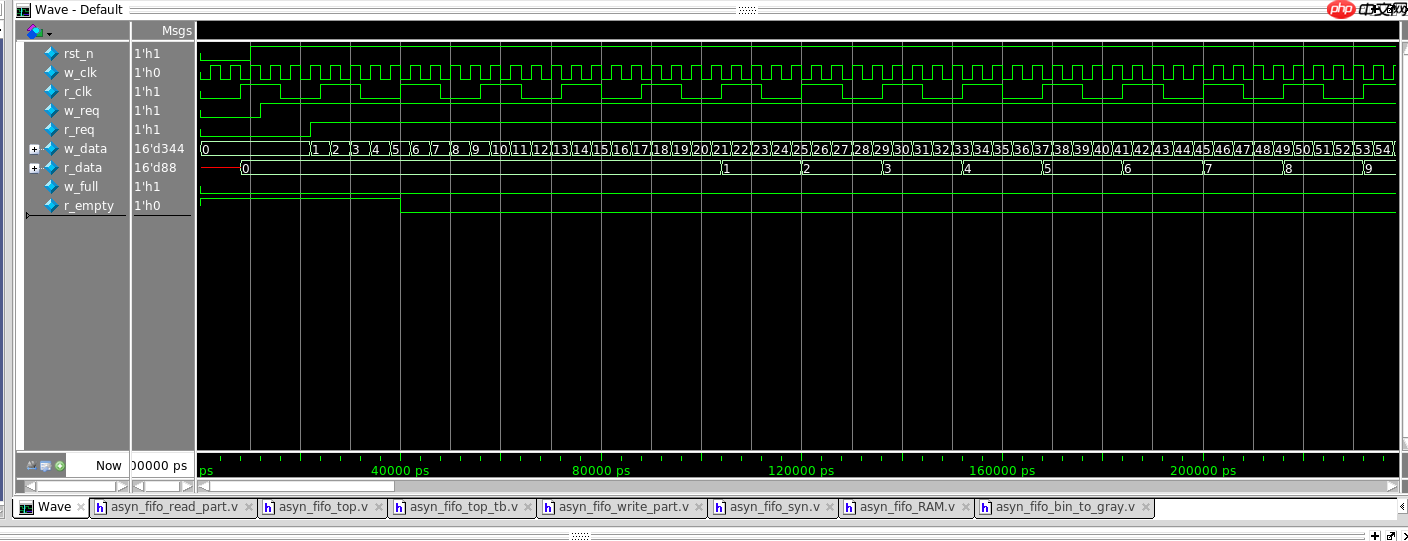Select the rst_n signal icon
Viewport: 1408px width, 541px height.
tap(51, 54)
